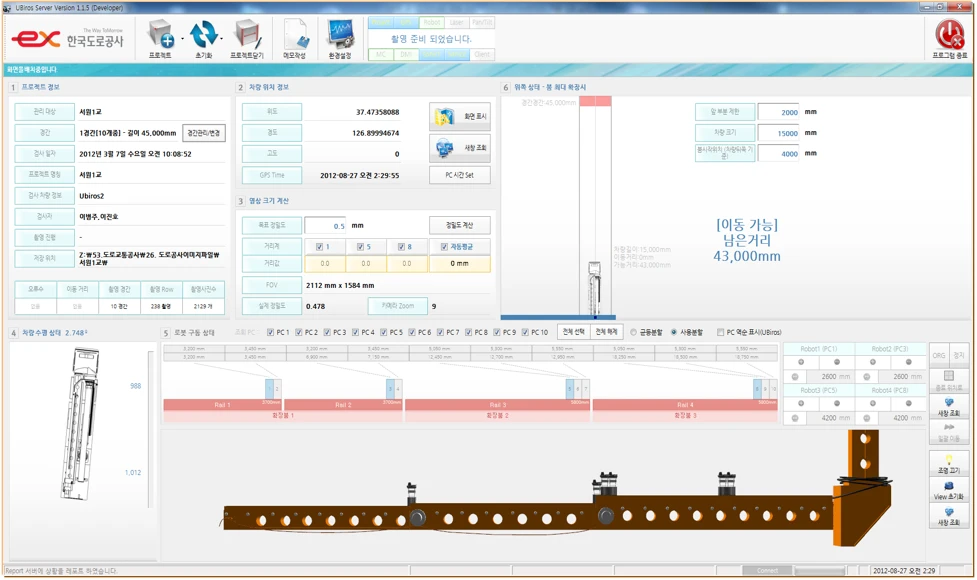
Task: Open the 환경설정 monitor settings icon
Action: click(x=340, y=34)
